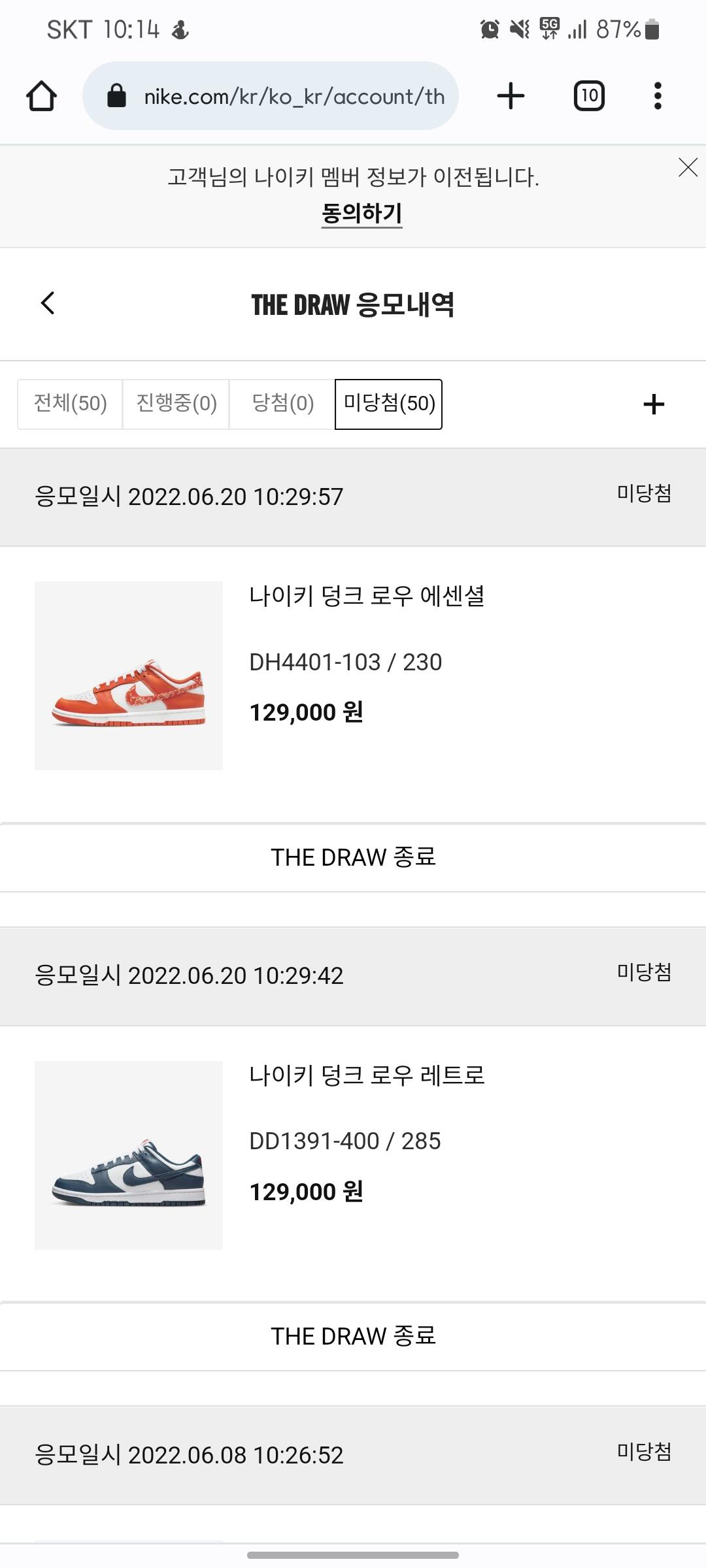Tap the lock icon in the address bar
Image resolution: width=706 pixels, height=1568 pixels.
(116, 96)
